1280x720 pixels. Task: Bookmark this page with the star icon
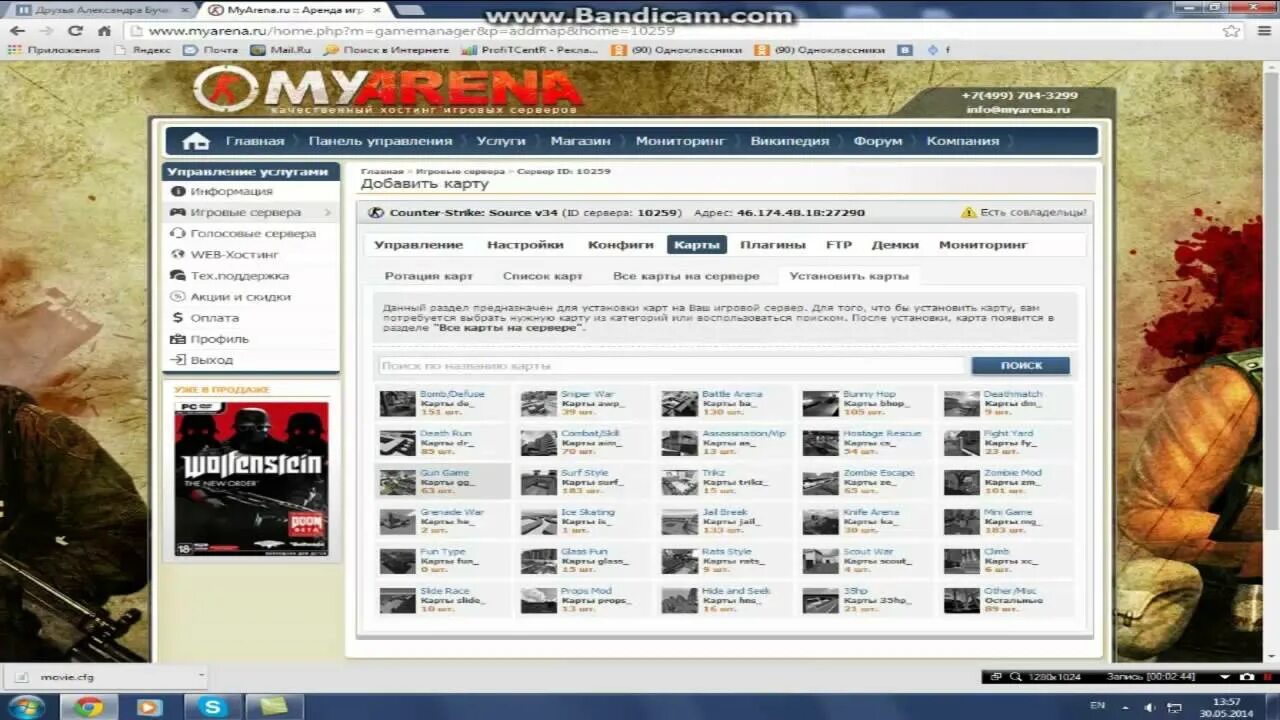[x=1231, y=31]
